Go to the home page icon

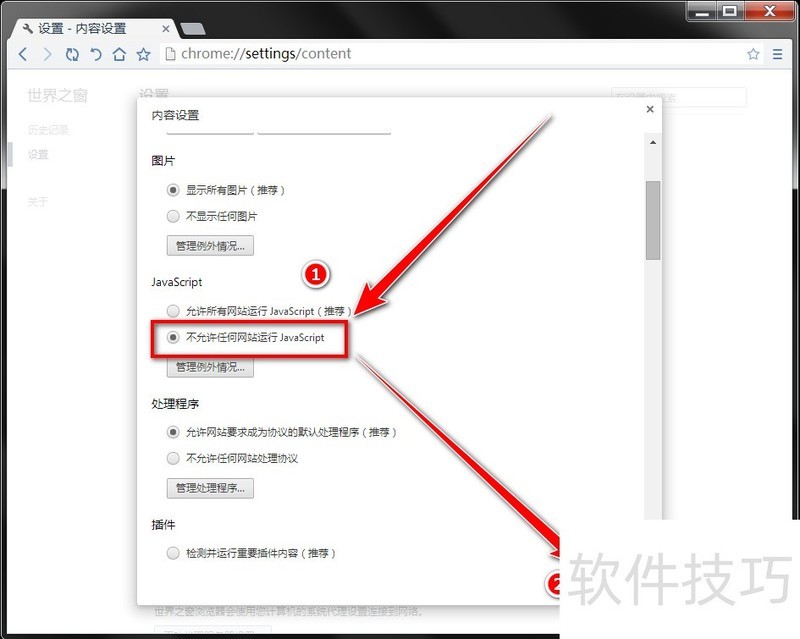pyautogui.click(x=119, y=54)
